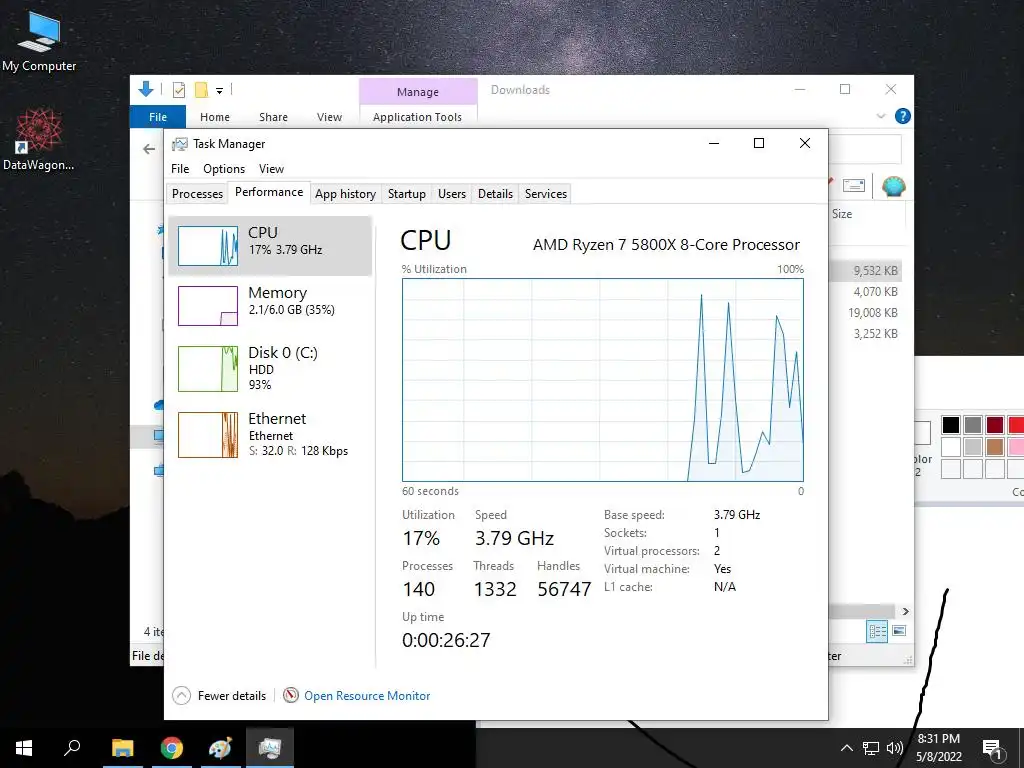The width and height of the screenshot is (1024, 768).
Task: Click the % Utilization CPU graph
Action: pos(603,380)
